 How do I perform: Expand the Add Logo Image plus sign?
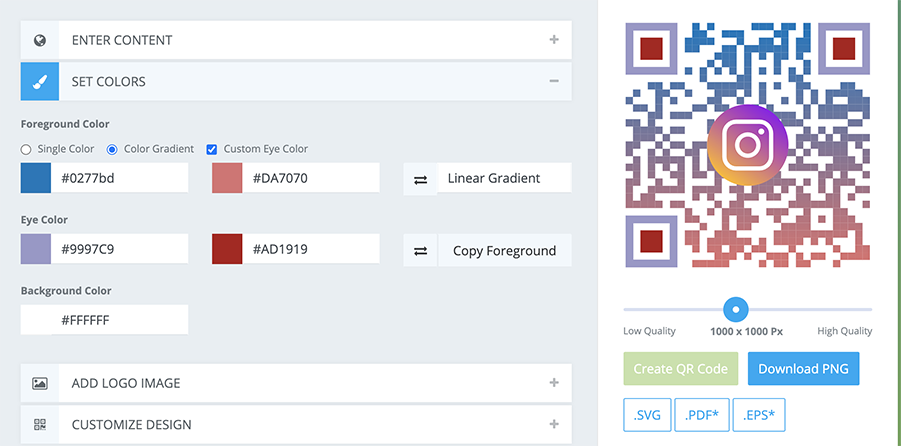click(554, 383)
